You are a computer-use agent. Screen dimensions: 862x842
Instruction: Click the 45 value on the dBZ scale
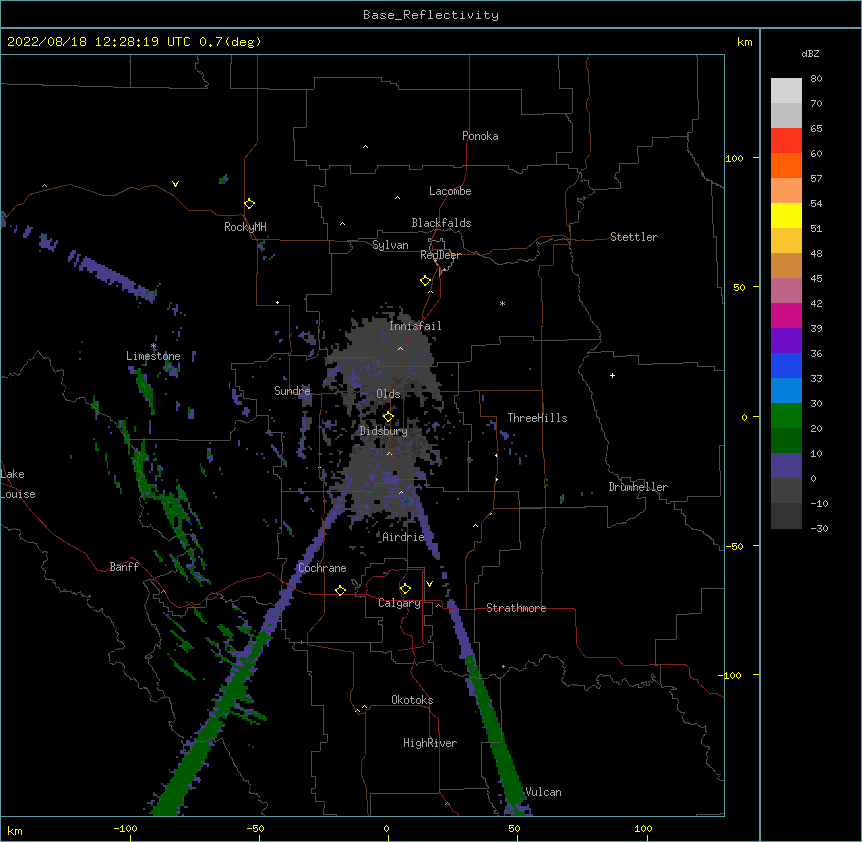(816, 278)
